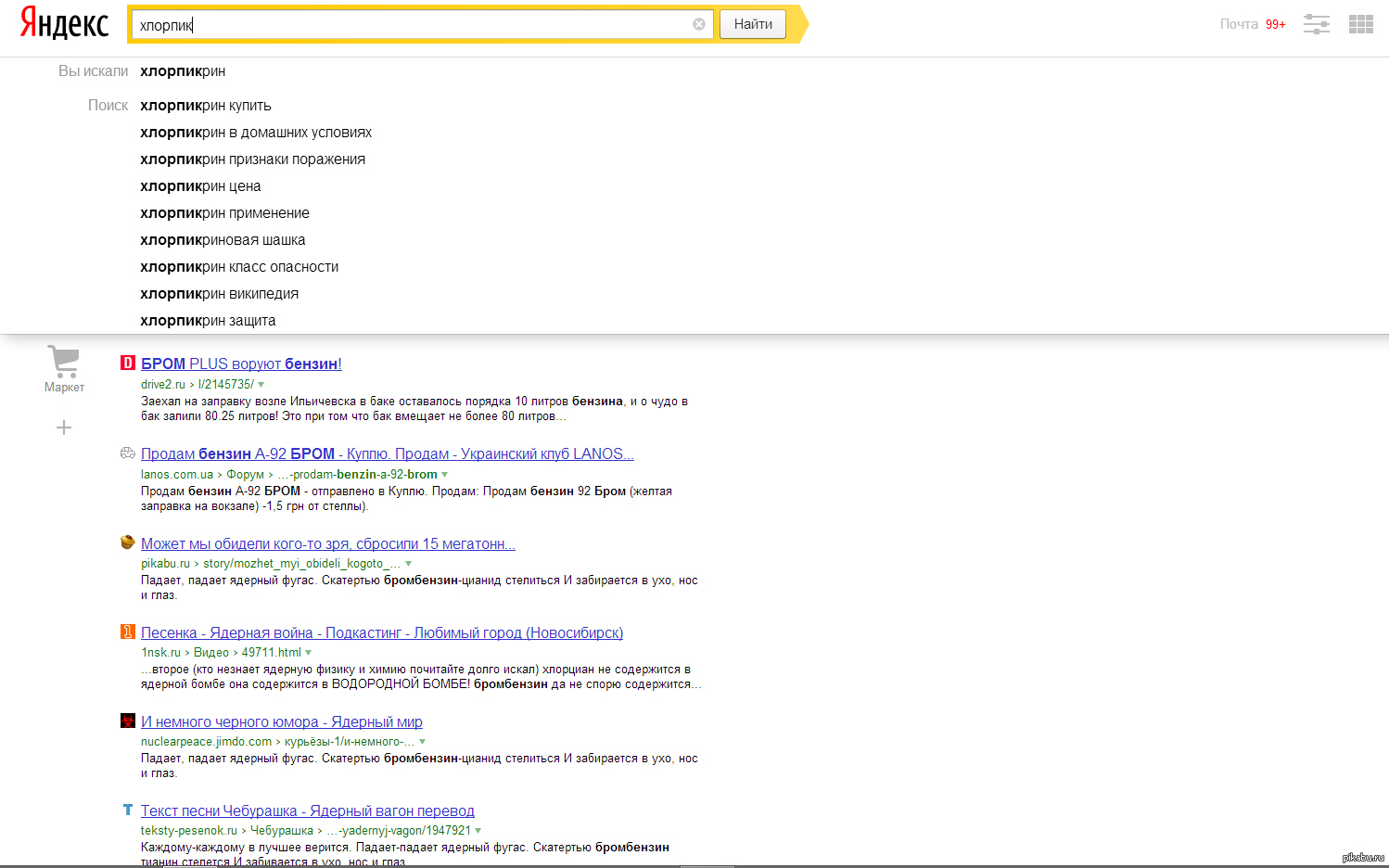Click the plus icon under Маркет
1389x868 pixels.
[64, 428]
